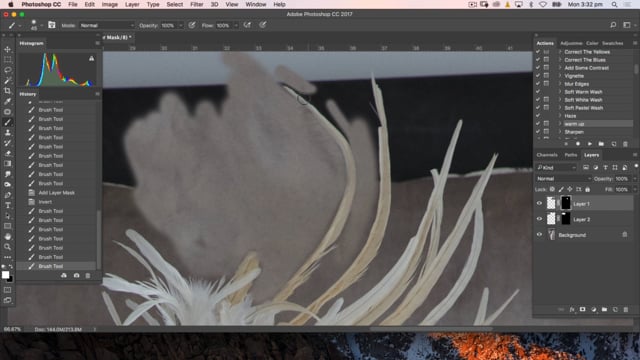Viewport: 640px width, 360px height.
Task: Uncheck the Haze action checkbox
Action: 538,116
